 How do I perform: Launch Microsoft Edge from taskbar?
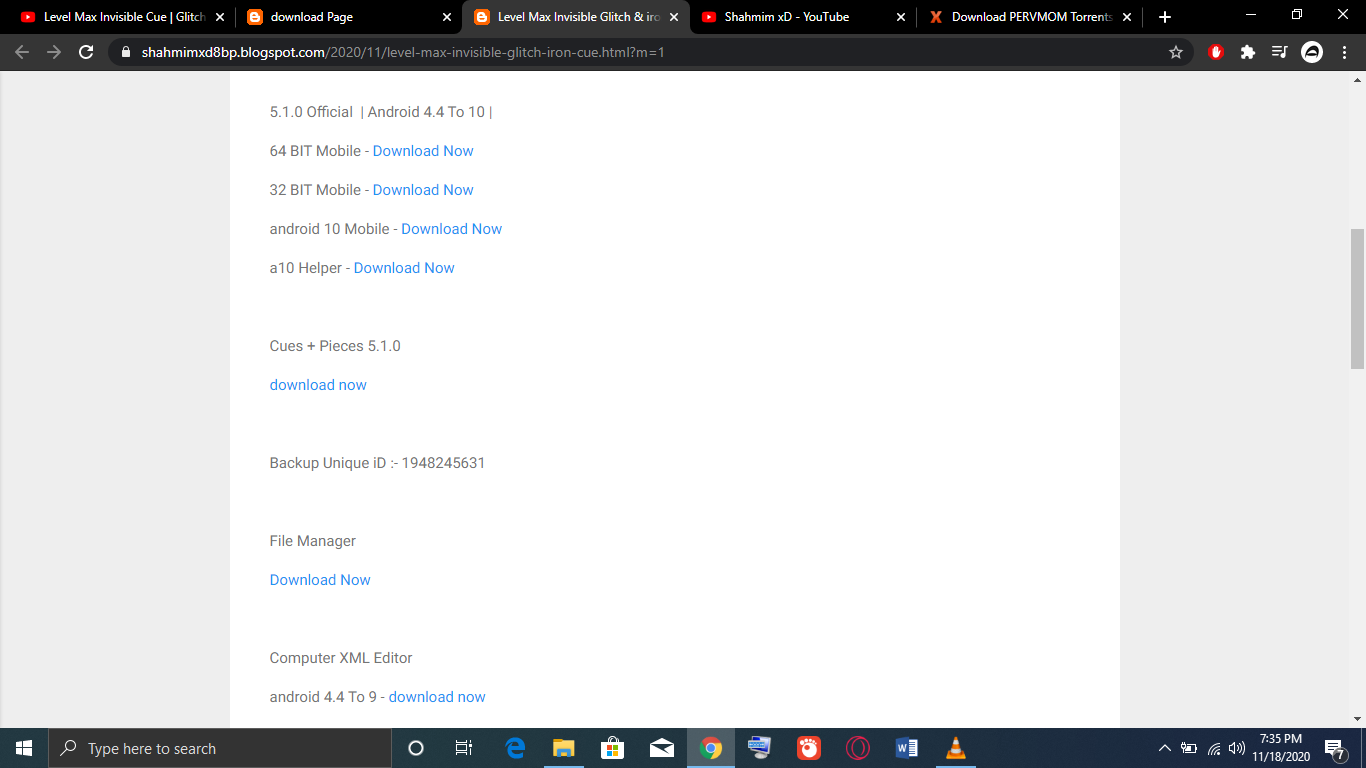(516, 748)
